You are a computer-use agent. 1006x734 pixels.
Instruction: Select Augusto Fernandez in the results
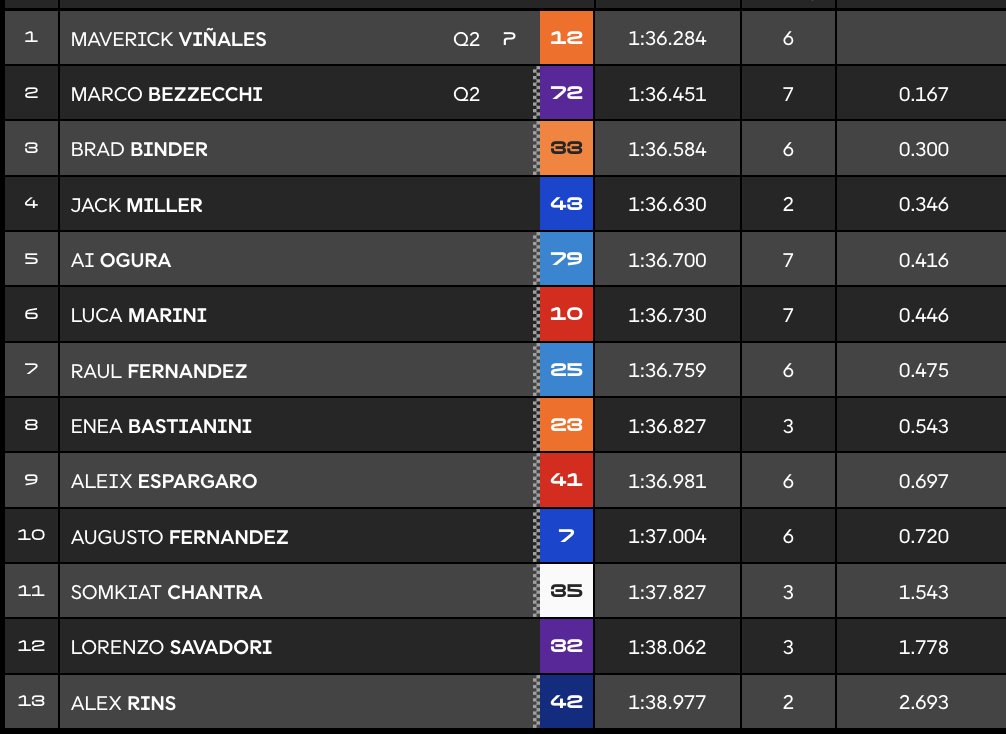(179, 537)
